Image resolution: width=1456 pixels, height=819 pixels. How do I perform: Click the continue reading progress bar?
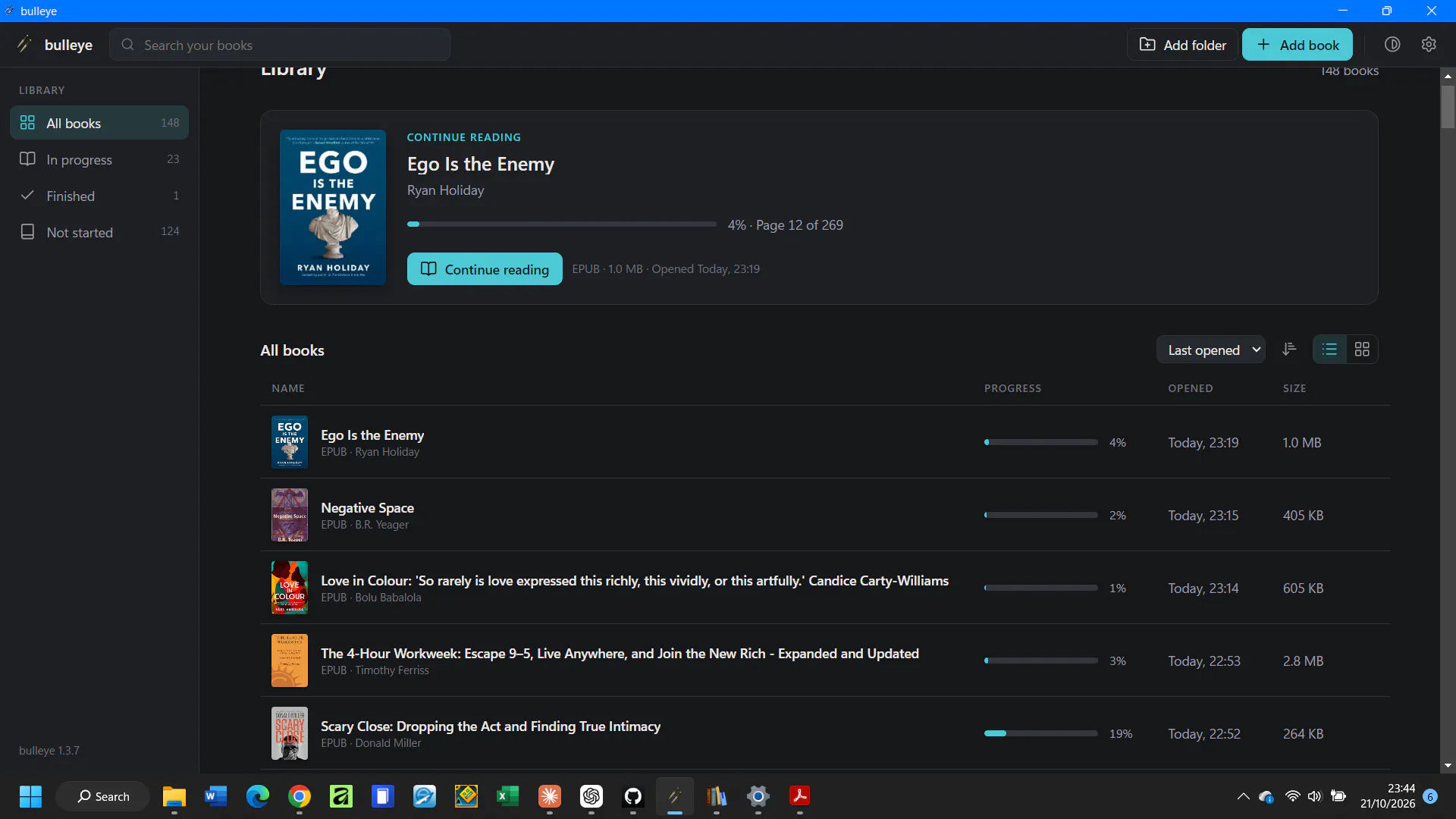pos(562,224)
